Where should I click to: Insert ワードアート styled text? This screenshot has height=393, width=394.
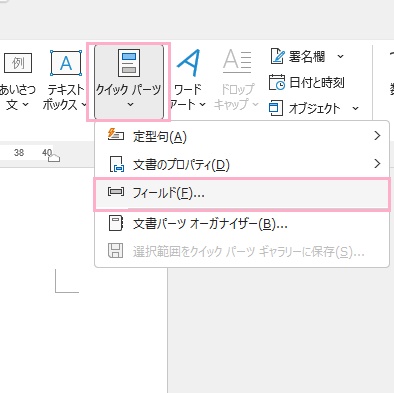point(188,82)
